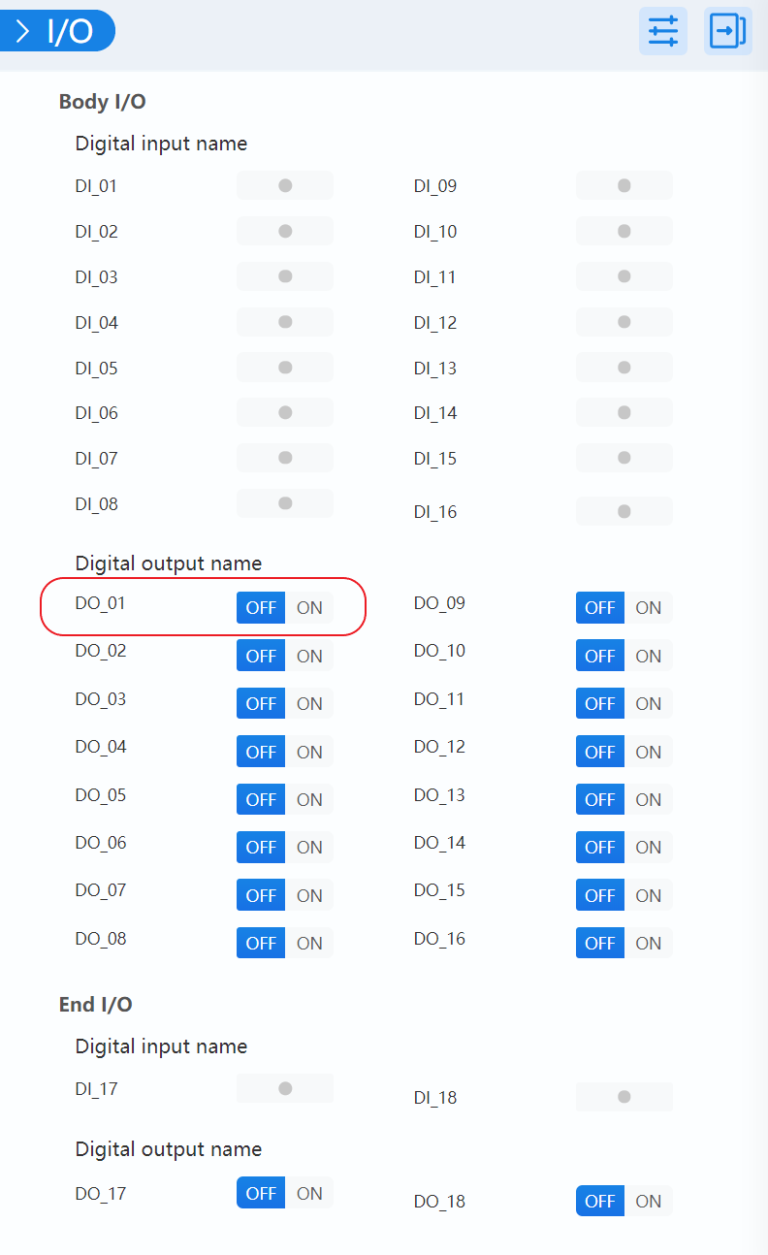This screenshot has height=1255, width=768.
Task: Turn ON end output DO_17
Action: tap(309, 1193)
